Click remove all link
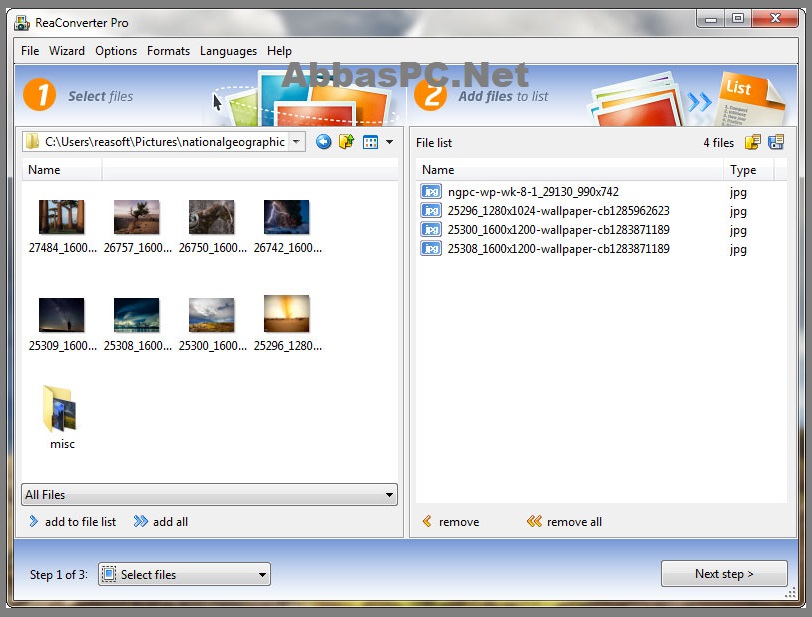The image size is (812, 617). [x=574, y=522]
